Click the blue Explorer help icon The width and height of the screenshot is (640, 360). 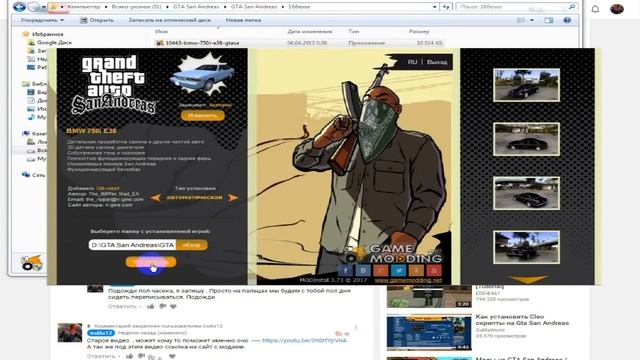pos(567,20)
